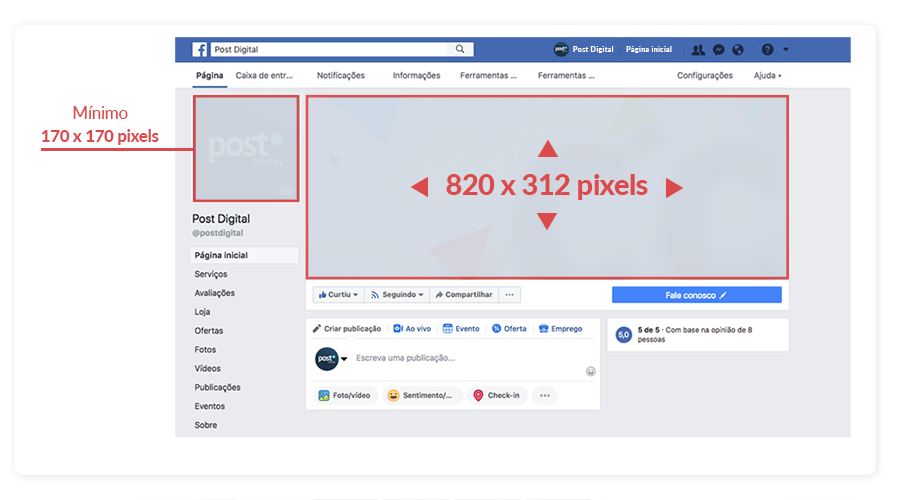Switch to the Página tab
Screen dimensions: 900x500
[210, 75]
